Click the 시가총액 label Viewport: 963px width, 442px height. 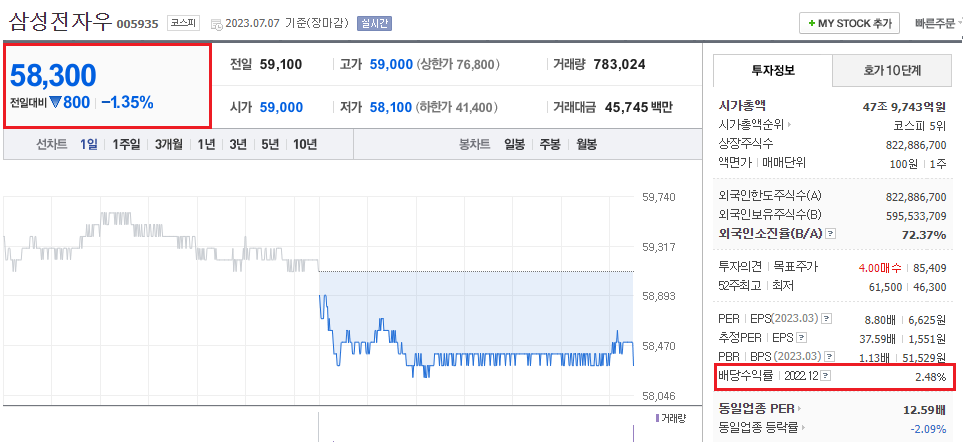(x=742, y=106)
